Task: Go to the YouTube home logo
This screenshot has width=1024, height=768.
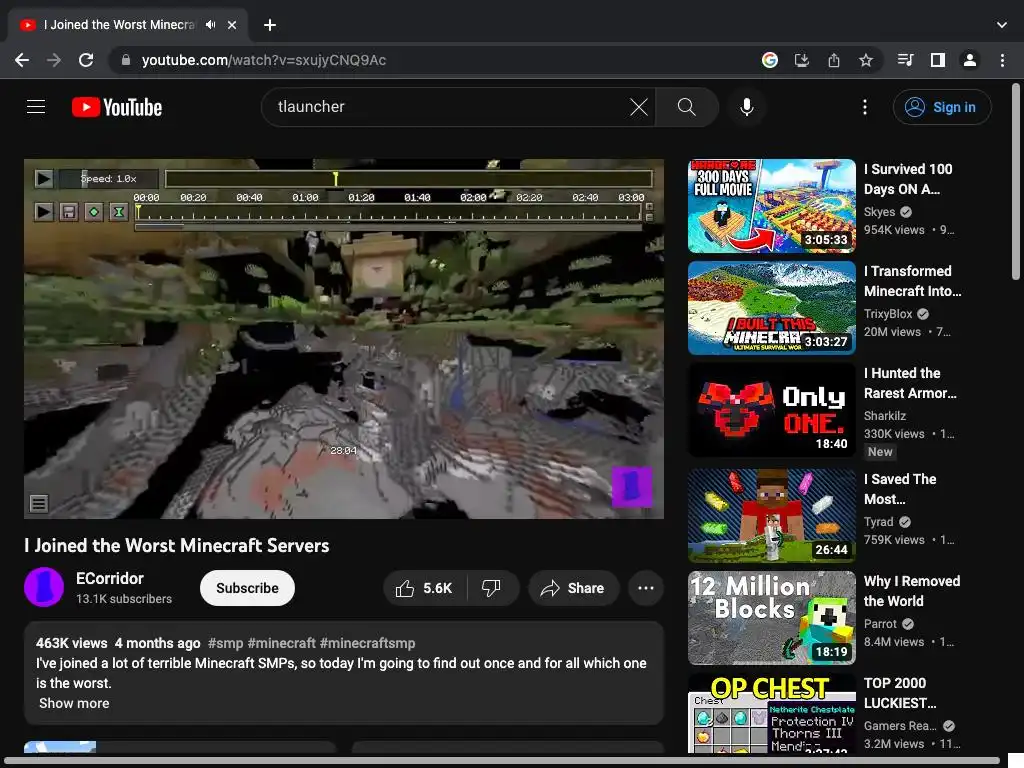Action: (117, 107)
